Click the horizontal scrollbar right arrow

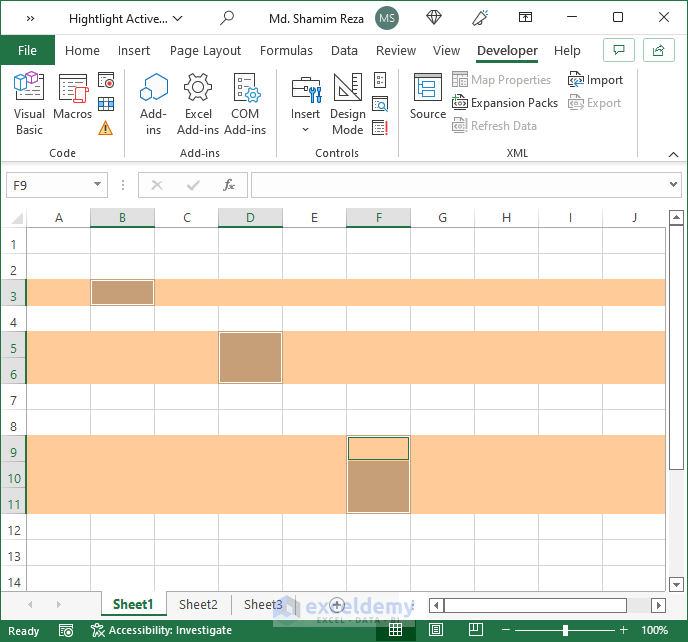(658, 606)
